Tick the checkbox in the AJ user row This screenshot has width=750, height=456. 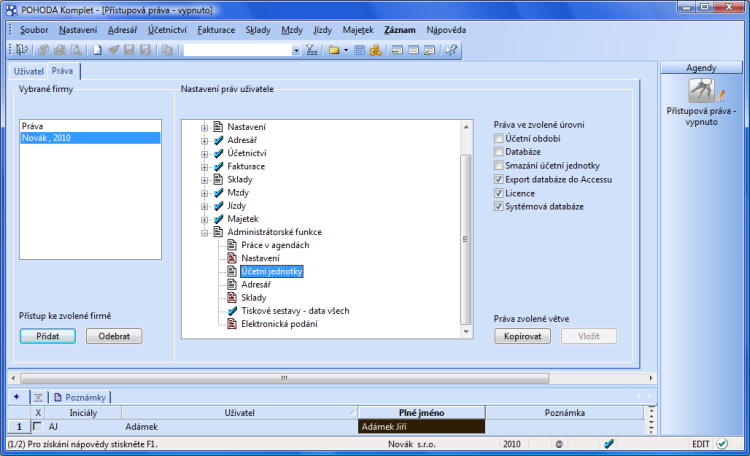(37, 426)
